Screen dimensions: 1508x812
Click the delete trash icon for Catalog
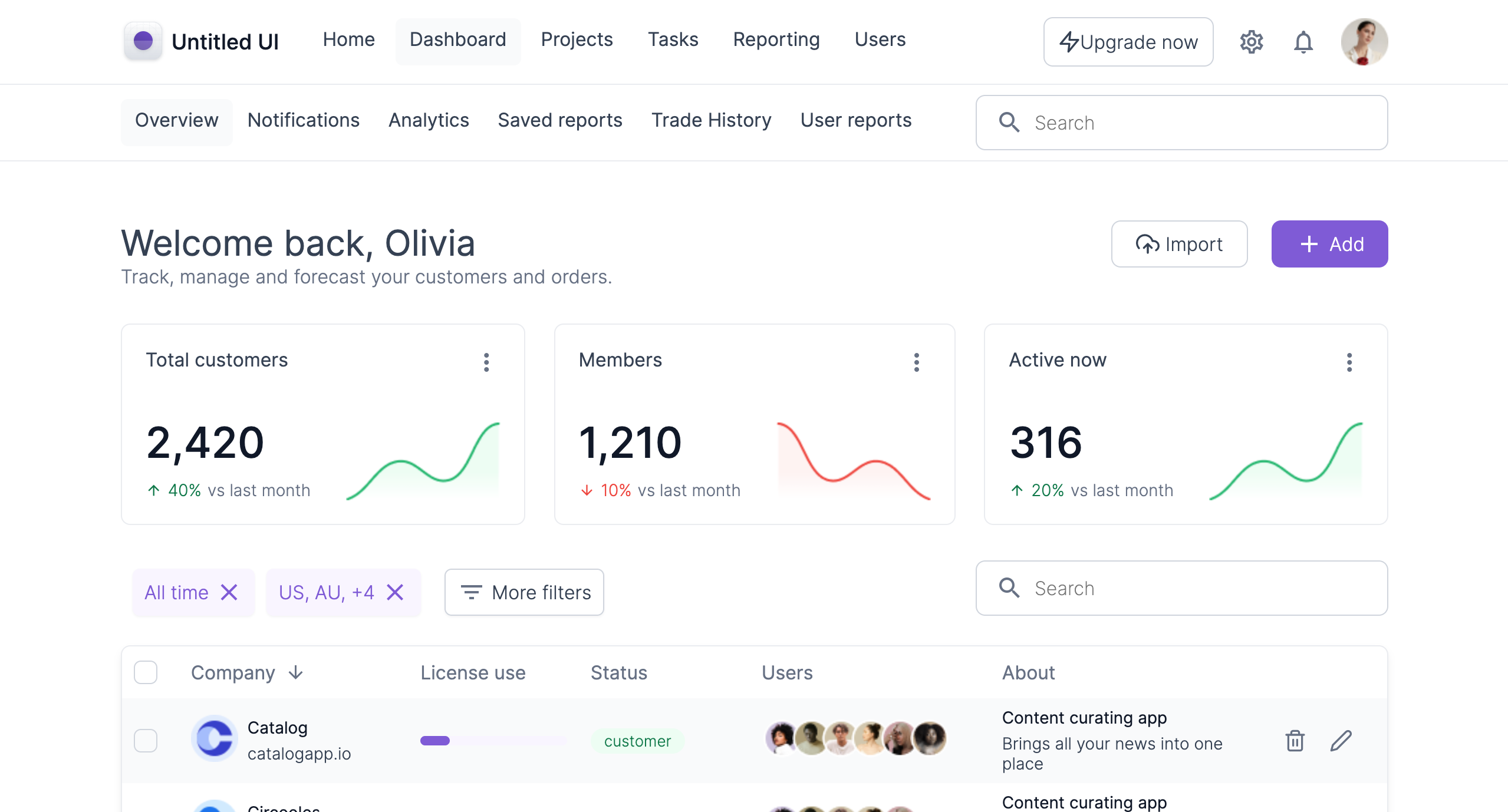tap(1295, 740)
